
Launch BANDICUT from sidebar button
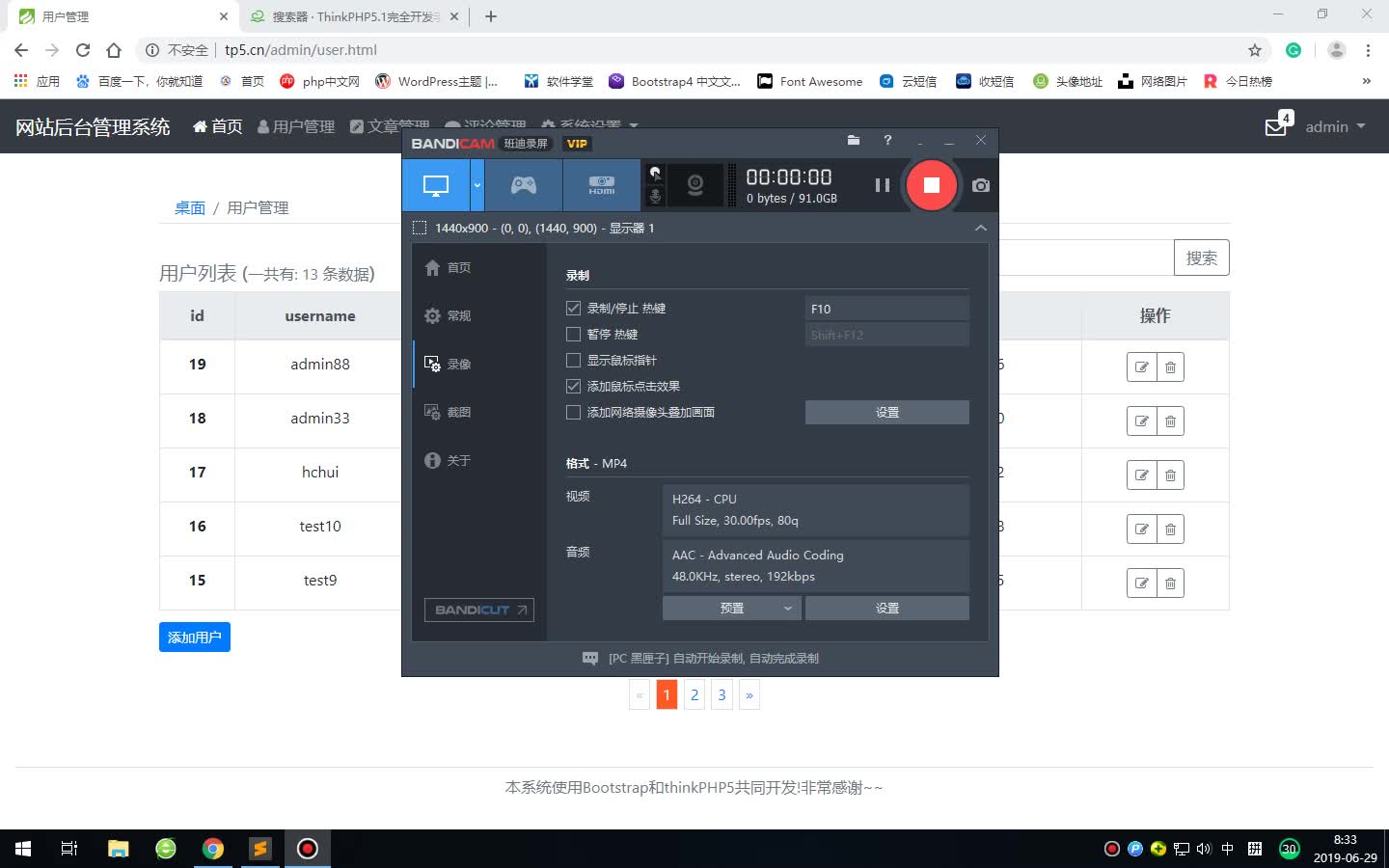click(479, 610)
